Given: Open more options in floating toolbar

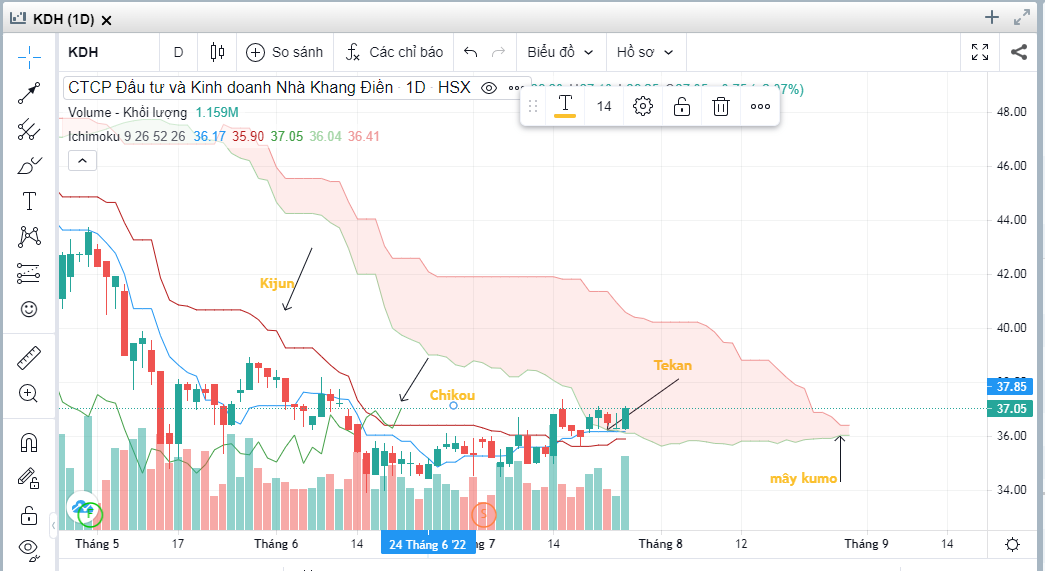Looking at the screenshot, I should point(760,106).
